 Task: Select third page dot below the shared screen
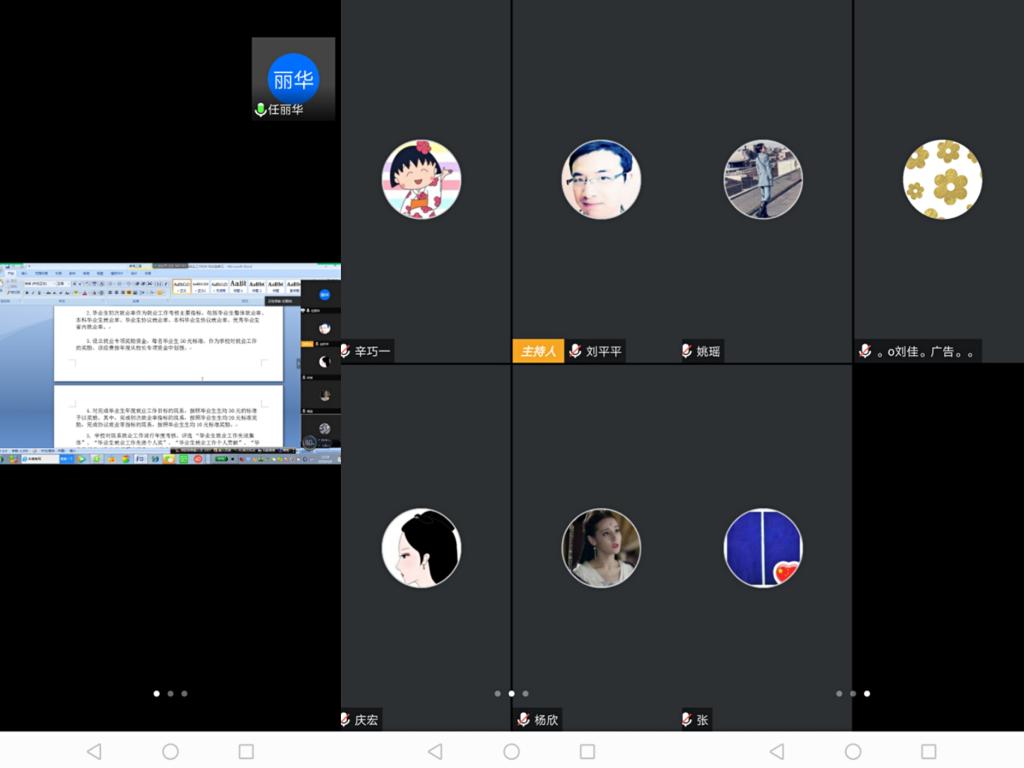pos(184,693)
